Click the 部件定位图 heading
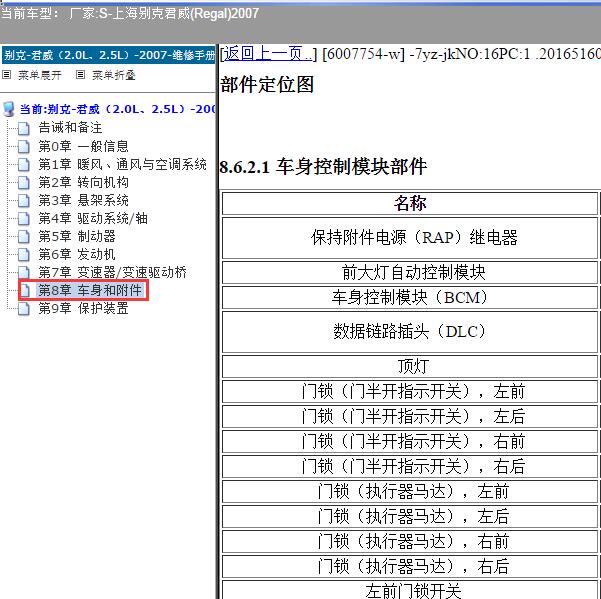Screen dimensions: 601x599 (267, 84)
